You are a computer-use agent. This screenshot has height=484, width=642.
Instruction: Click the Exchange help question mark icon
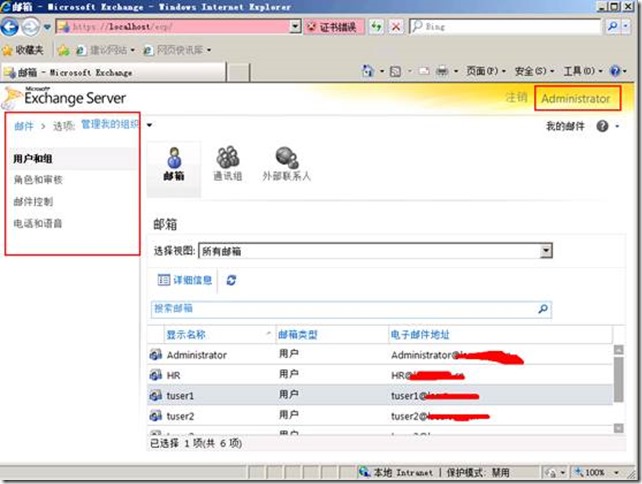click(x=602, y=126)
